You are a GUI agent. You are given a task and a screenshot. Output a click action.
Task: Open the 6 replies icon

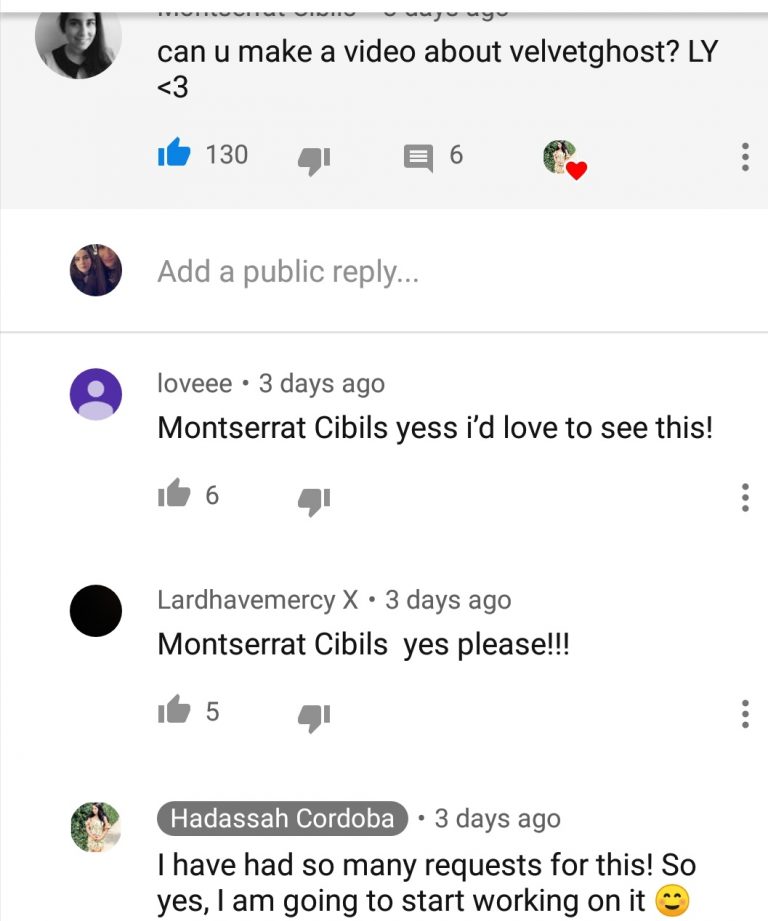pos(418,158)
